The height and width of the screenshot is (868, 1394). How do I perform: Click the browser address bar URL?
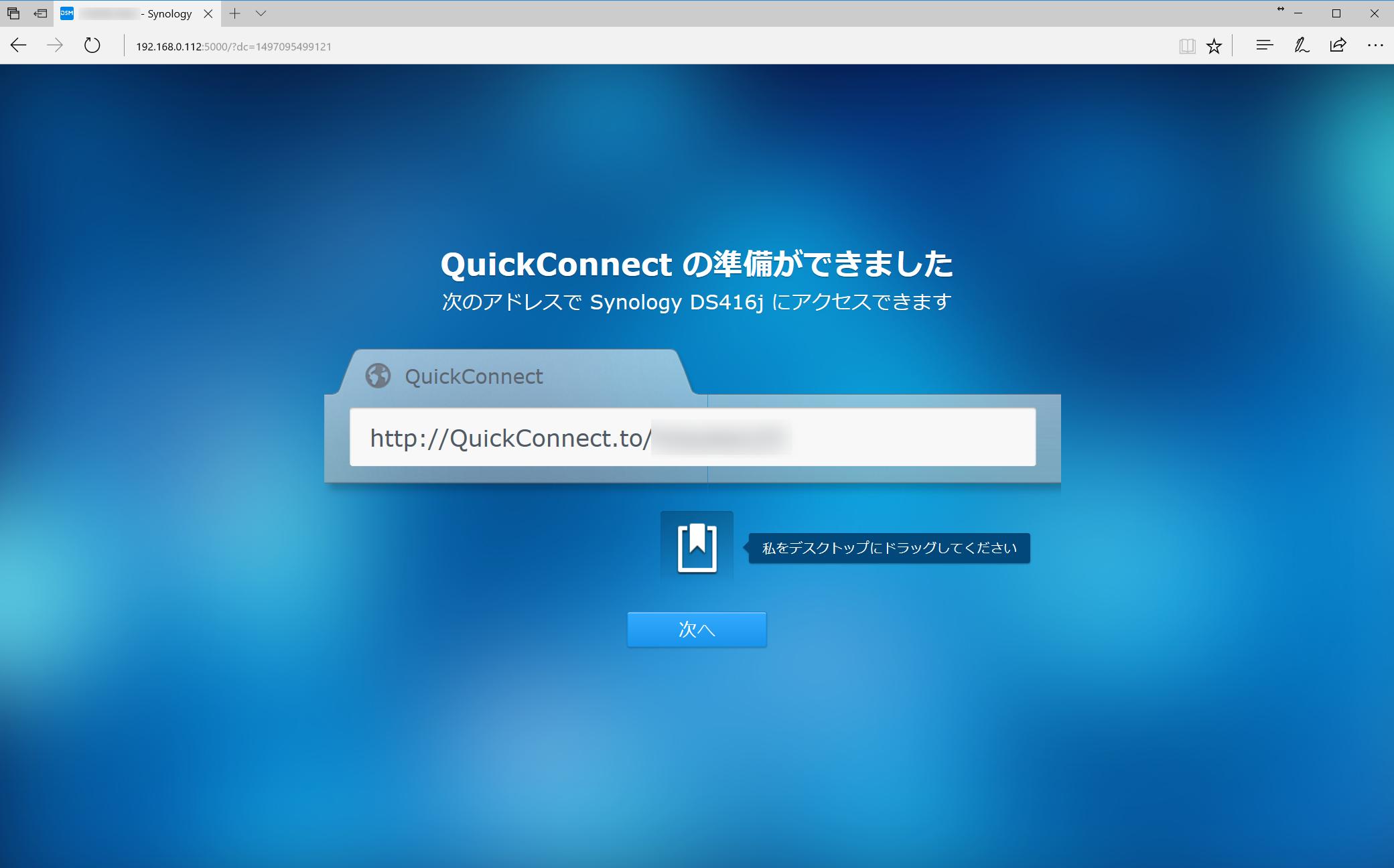point(234,46)
